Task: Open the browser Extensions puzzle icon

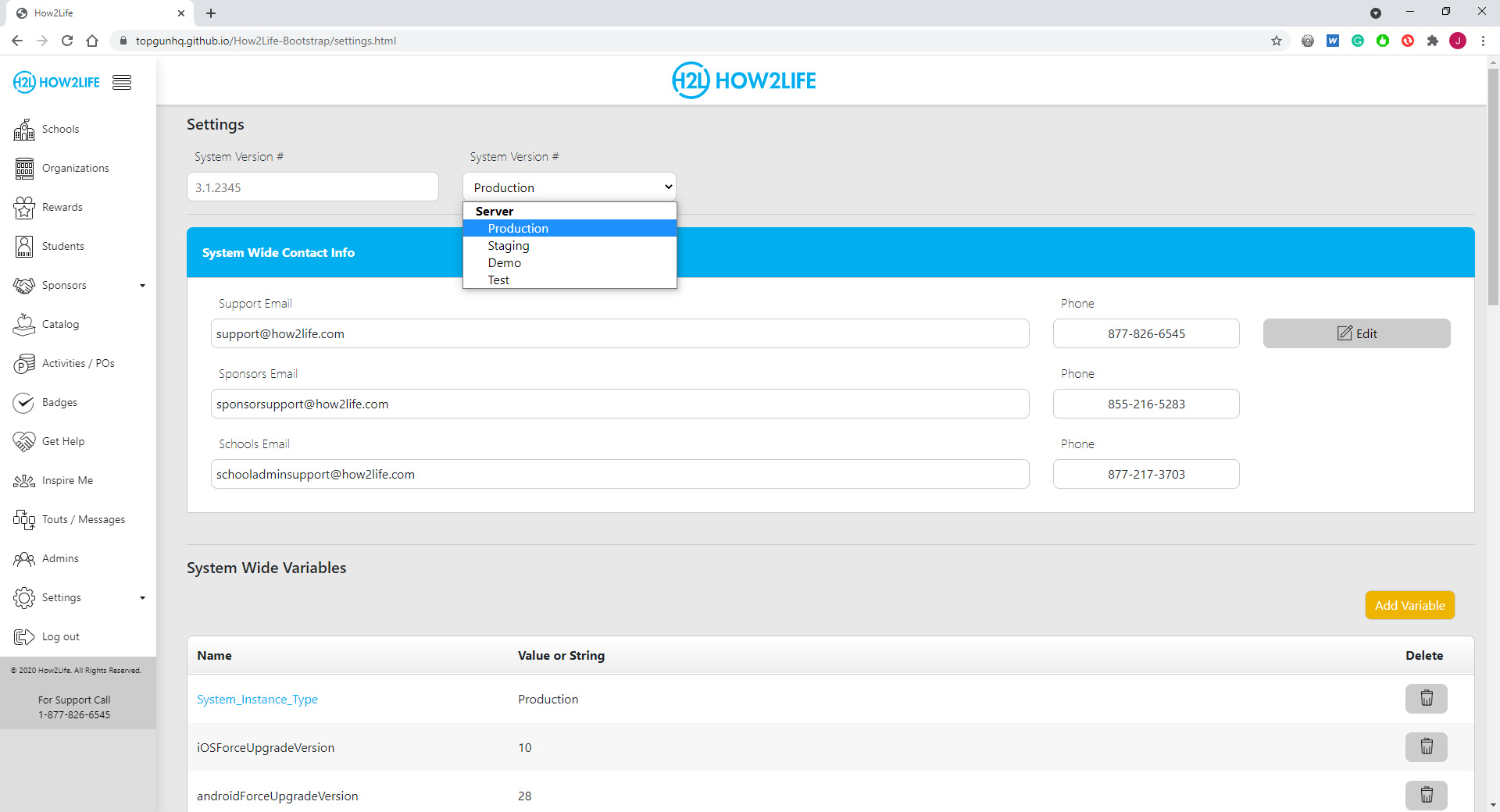Action: 1433,41
